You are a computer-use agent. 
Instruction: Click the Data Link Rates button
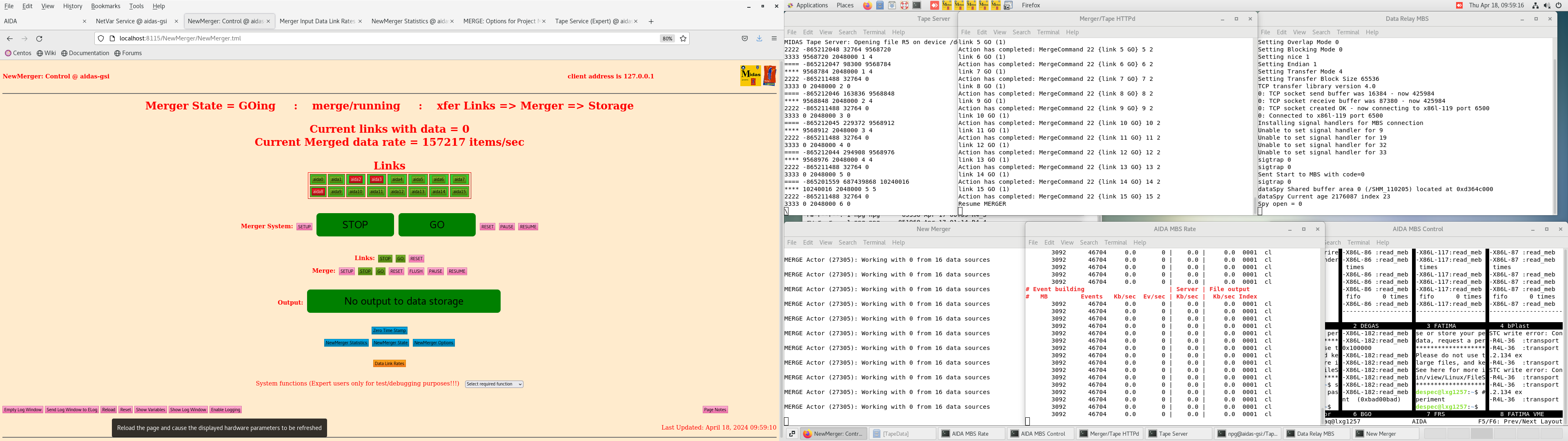(x=389, y=364)
